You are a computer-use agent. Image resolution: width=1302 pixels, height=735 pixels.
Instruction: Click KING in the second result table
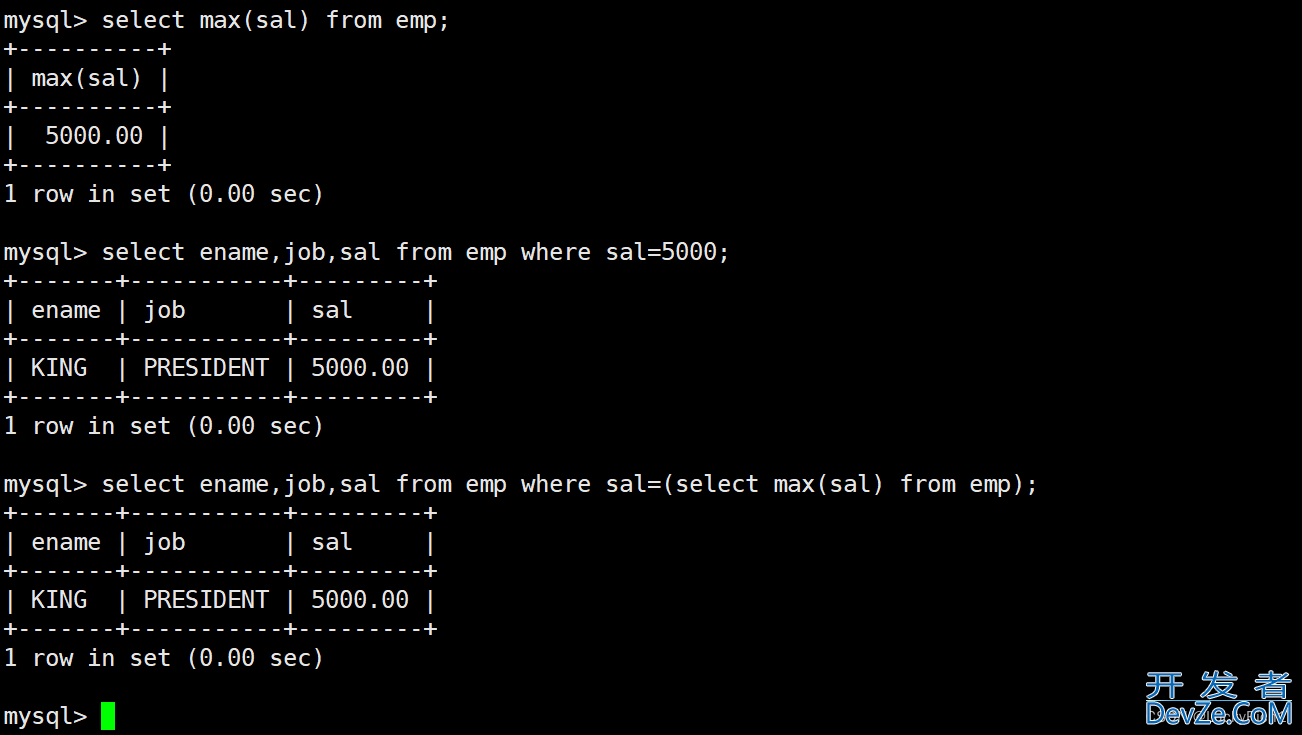(59, 368)
